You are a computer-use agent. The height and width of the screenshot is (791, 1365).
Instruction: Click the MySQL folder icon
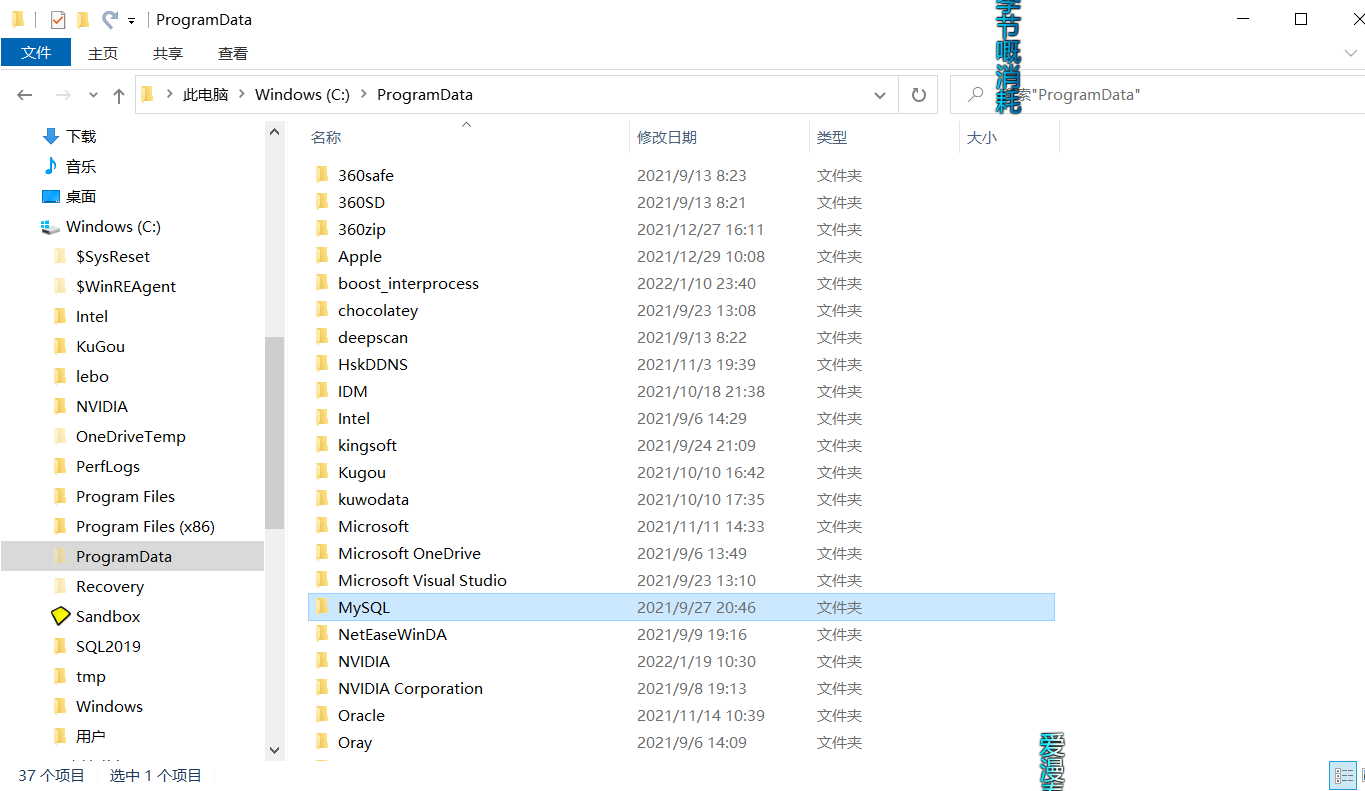pos(322,607)
